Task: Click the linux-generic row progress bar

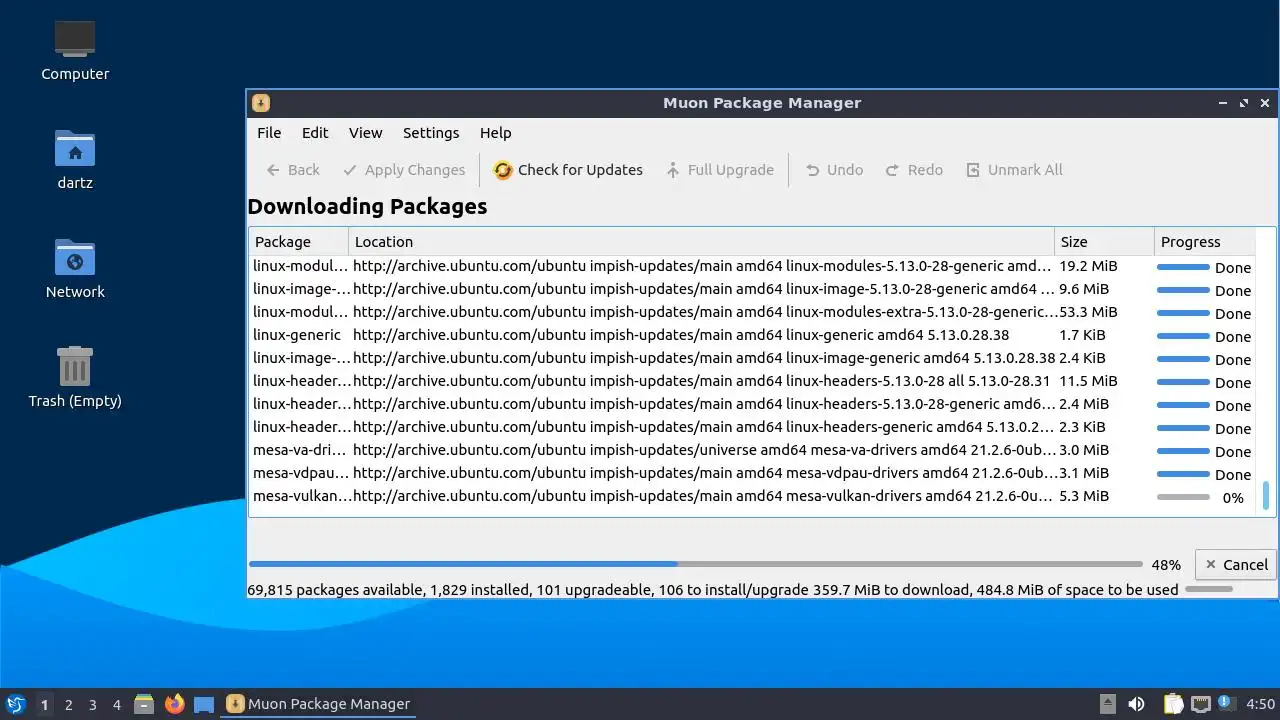Action: coord(1183,336)
